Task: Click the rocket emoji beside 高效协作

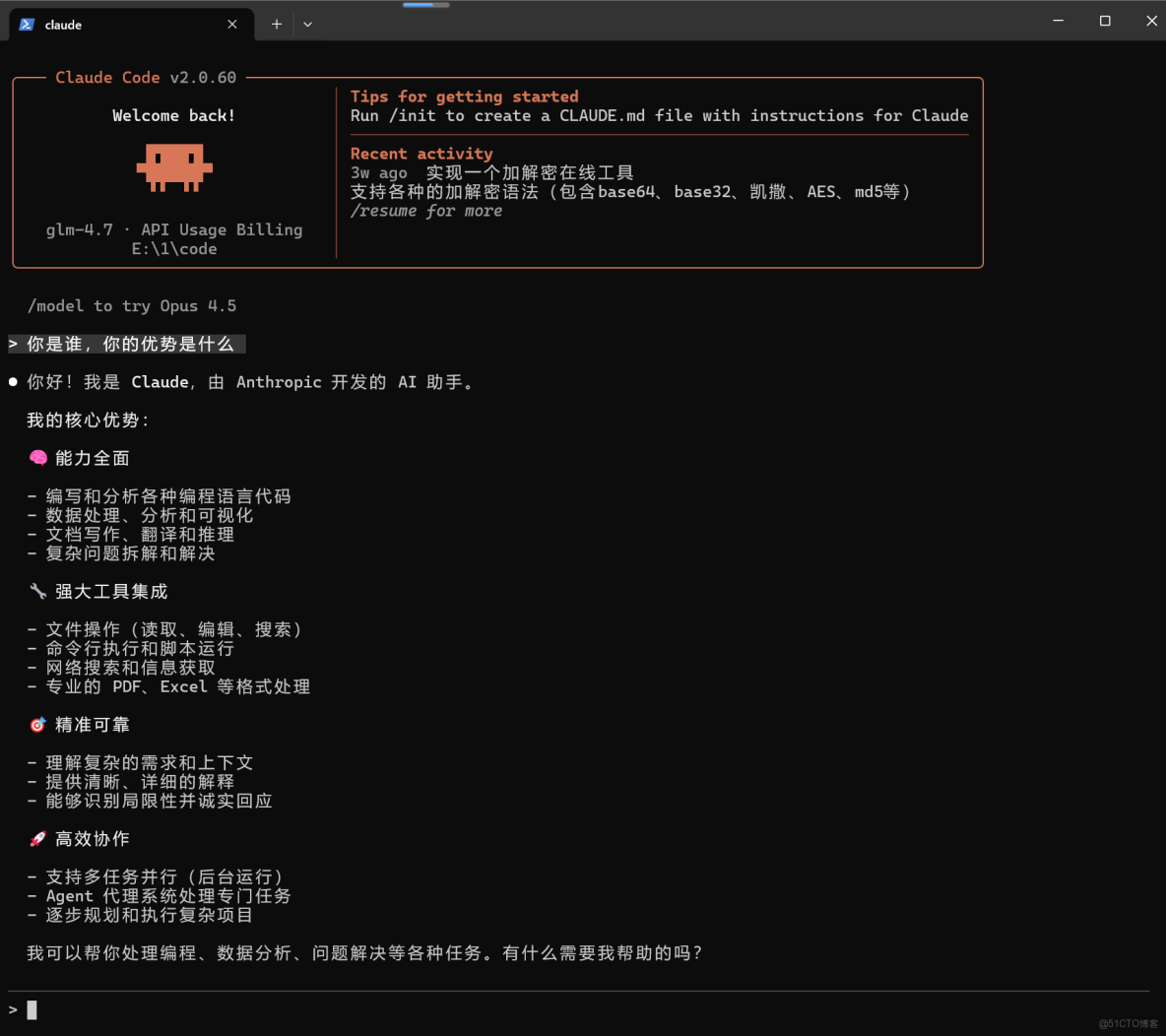Action: point(36,838)
